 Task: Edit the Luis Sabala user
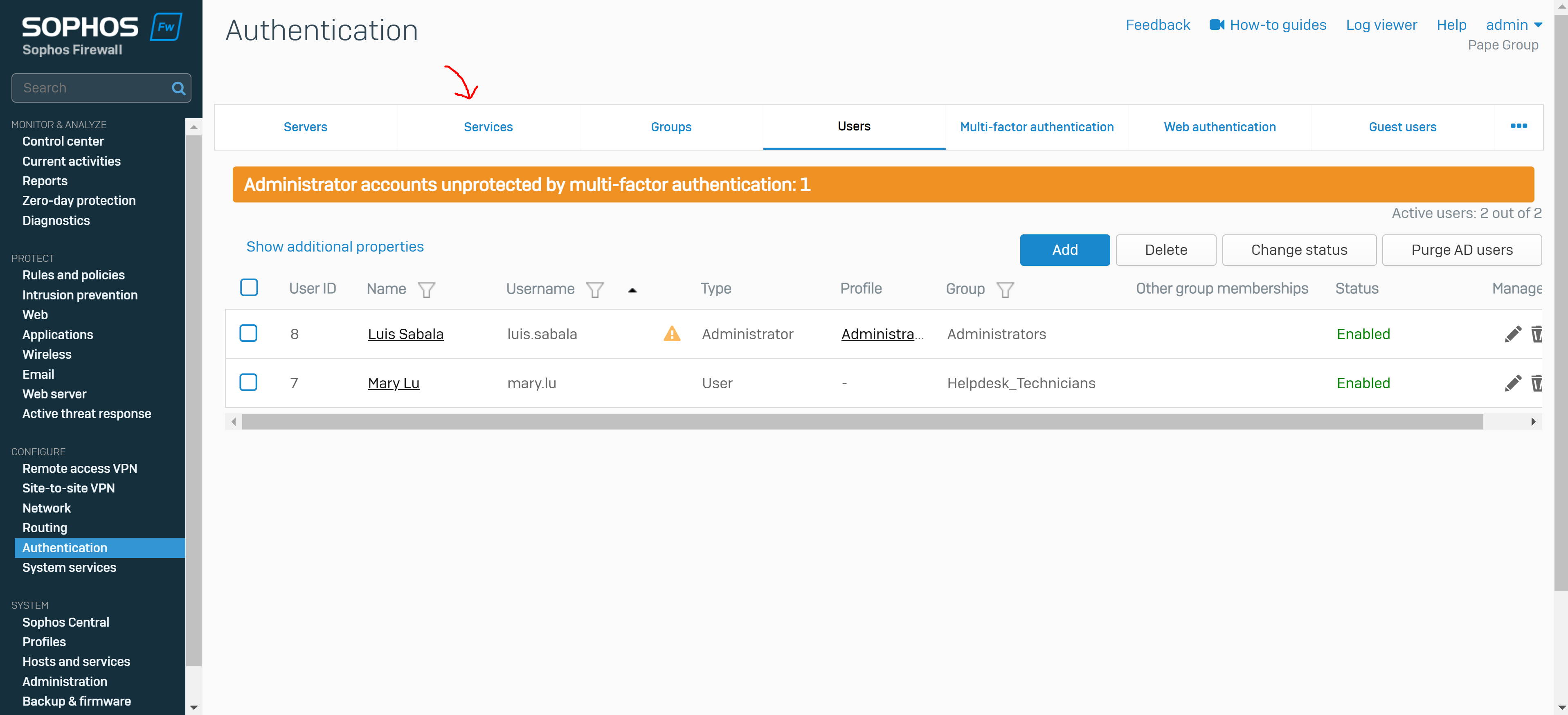(1513, 334)
